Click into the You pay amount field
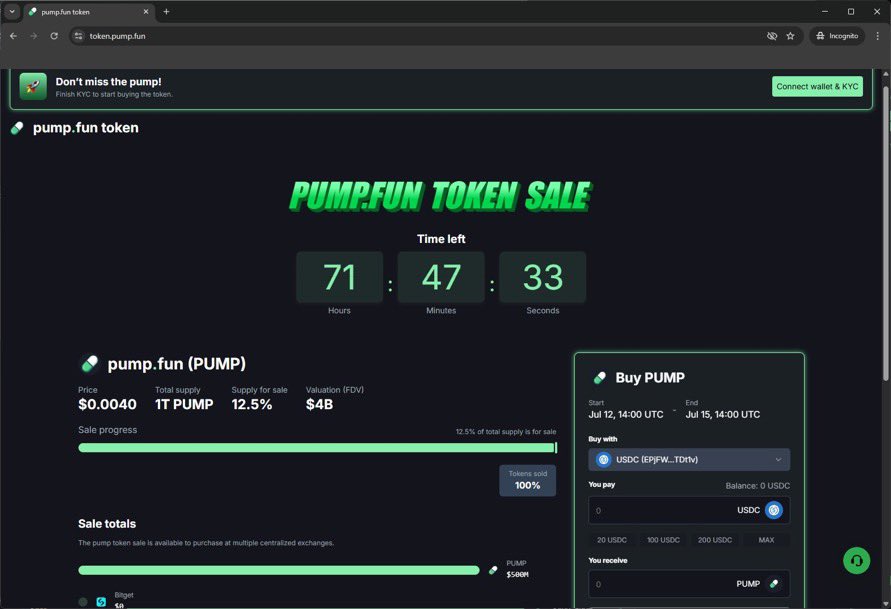This screenshot has width=891, height=609. click(x=689, y=510)
